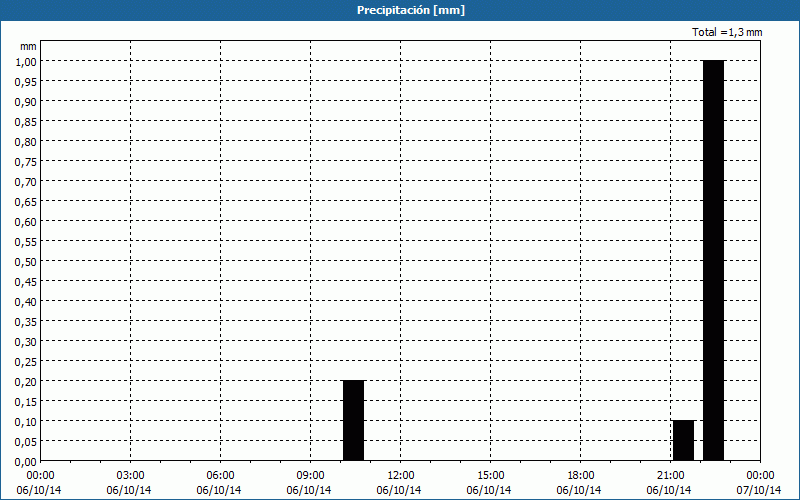Viewport: 800px width, 500px height.
Task: Click the 0,55 y-axis label
Action: (x=26, y=241)
